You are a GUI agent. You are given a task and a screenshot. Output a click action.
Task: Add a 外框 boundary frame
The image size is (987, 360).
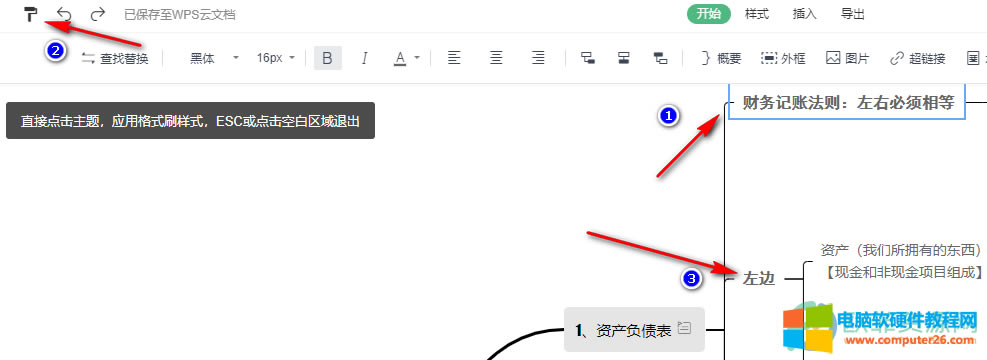tap(783, 59)
